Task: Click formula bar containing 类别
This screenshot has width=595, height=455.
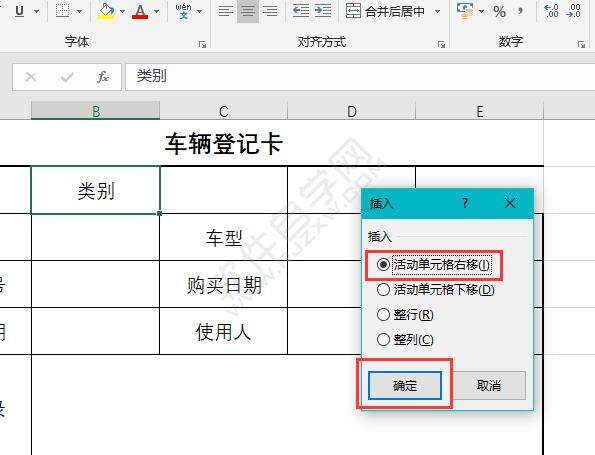Action: tap(360, 77)
